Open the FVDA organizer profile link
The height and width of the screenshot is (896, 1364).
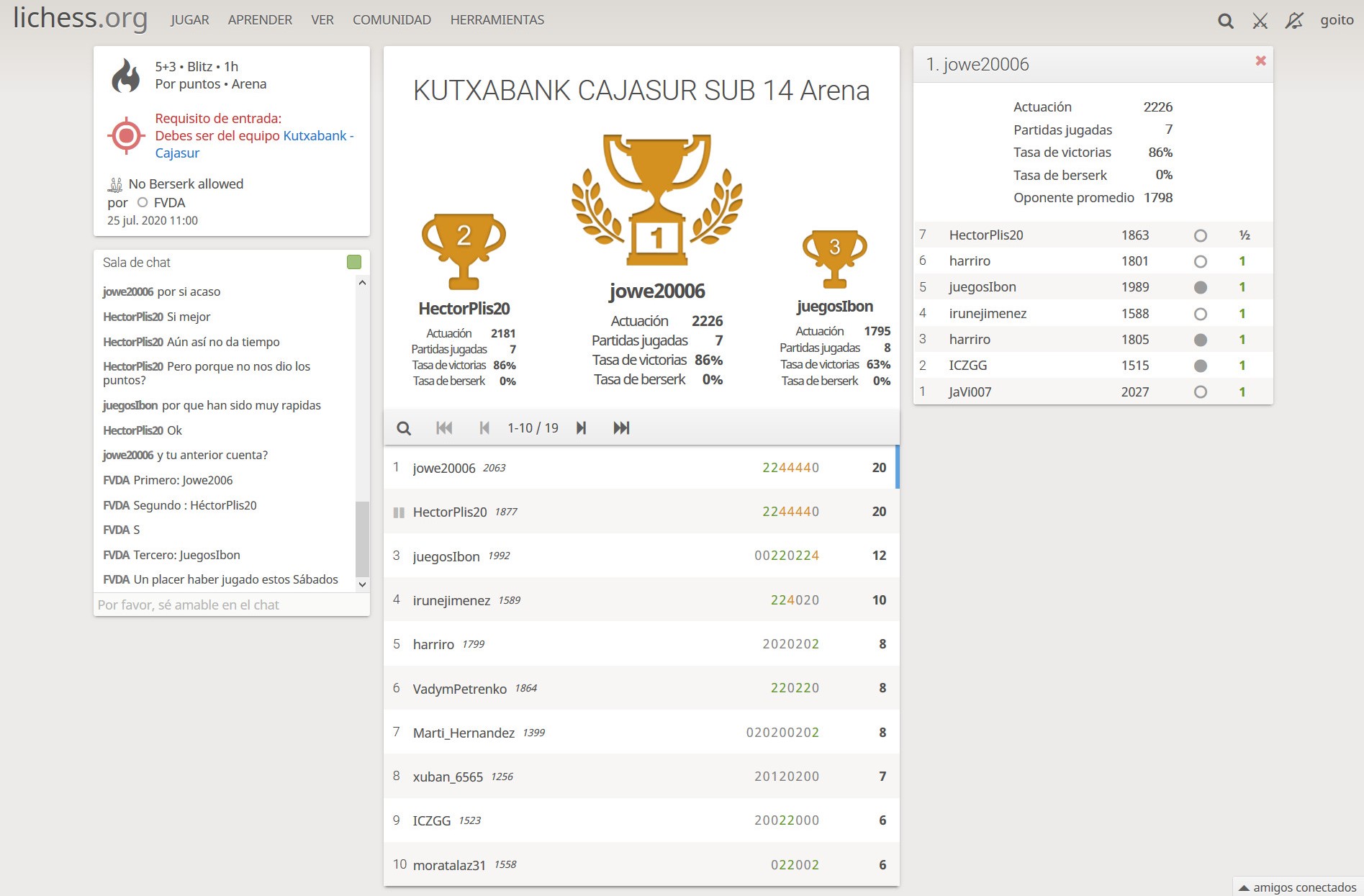(169, 203)
